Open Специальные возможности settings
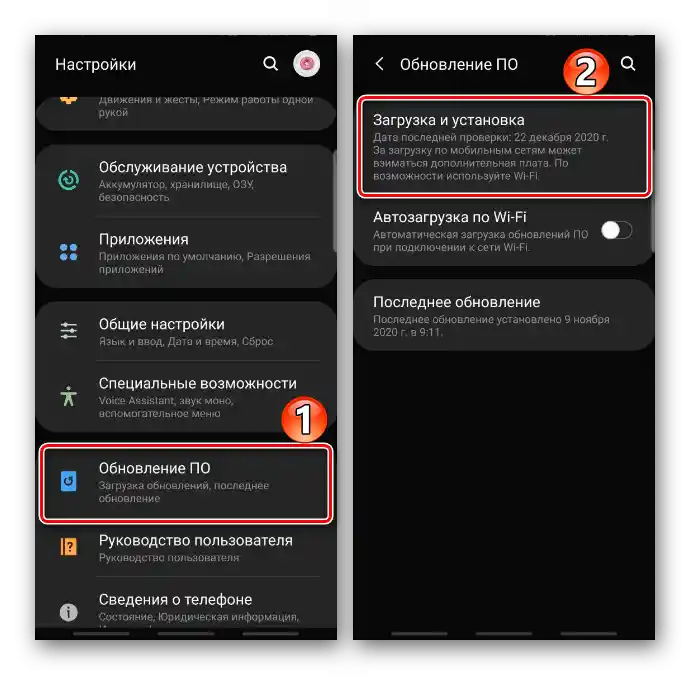 click(x=187, y=397)
